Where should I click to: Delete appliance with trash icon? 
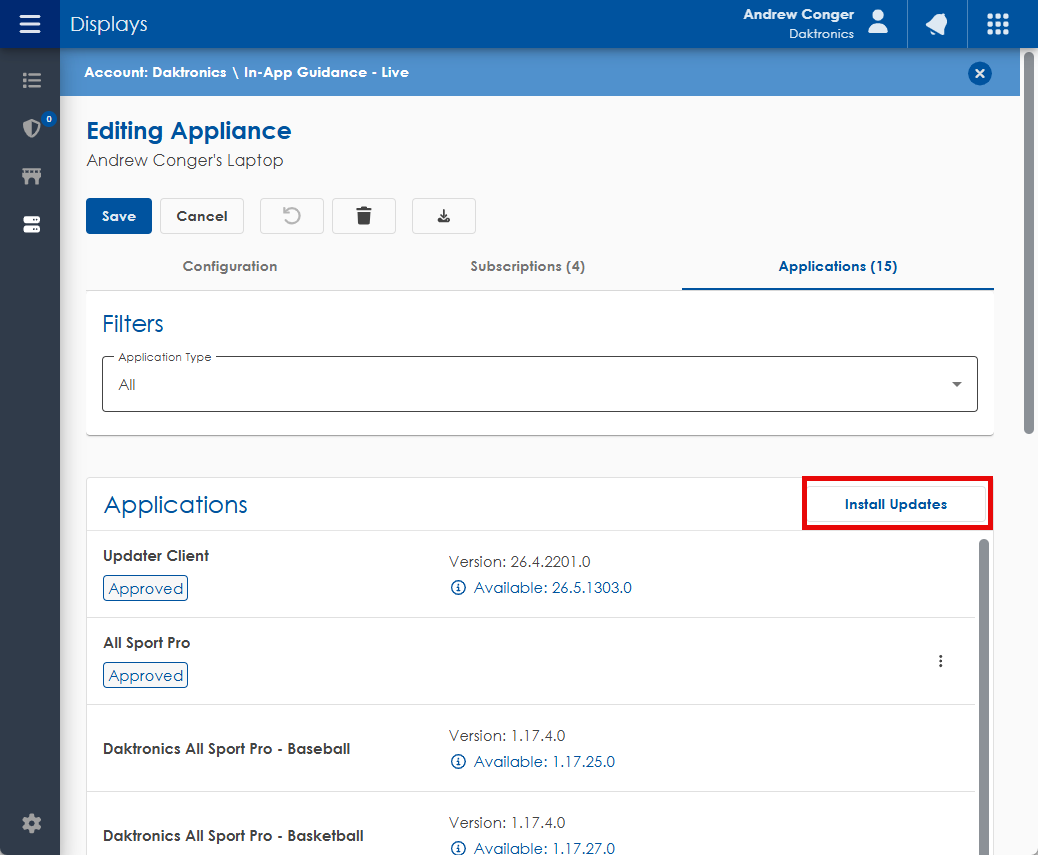click(363, 216)
